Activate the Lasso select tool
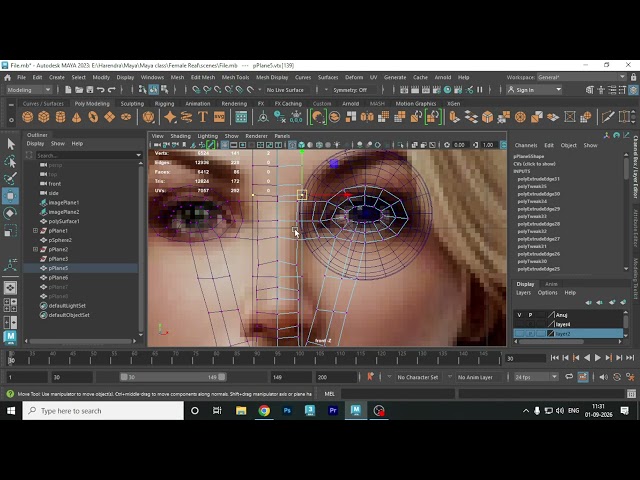The height and width of the screenshot is (480, 640). tap(11, 162)
